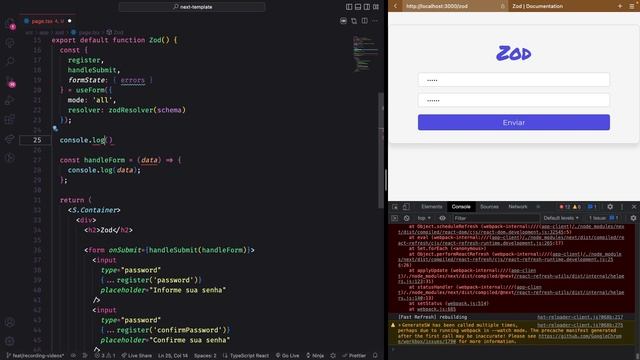
Task: Open a new browser tab with plus icon
Action: click(620, 6)
